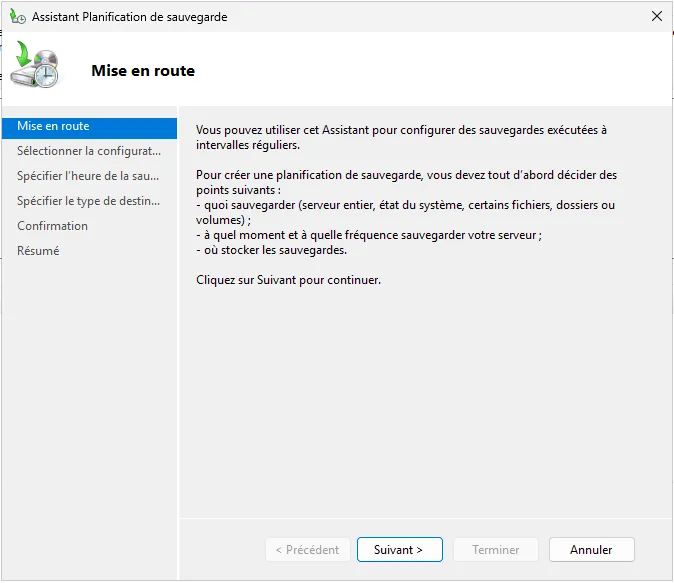The image size is (674, 583).
Task: Select the 'Mise en route' step
Action: coord(53,126)
